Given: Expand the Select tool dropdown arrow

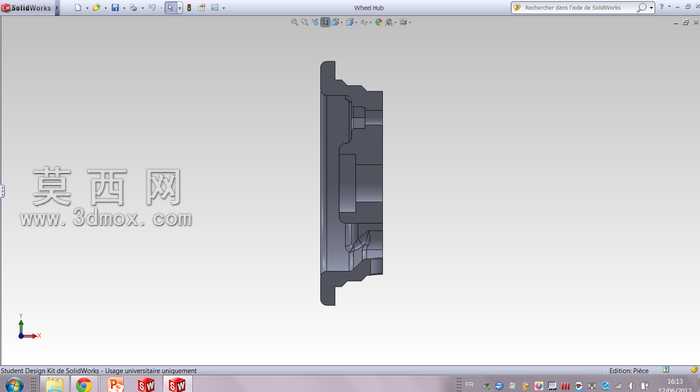Looking at the screenshot, I should click(179, 8).
